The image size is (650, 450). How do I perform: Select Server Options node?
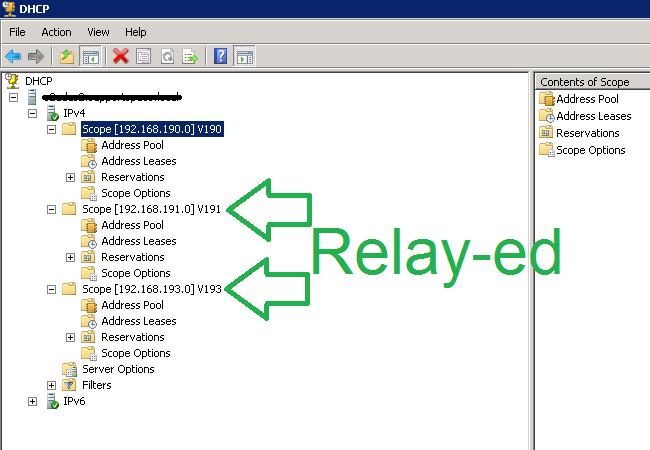point(118,369)
